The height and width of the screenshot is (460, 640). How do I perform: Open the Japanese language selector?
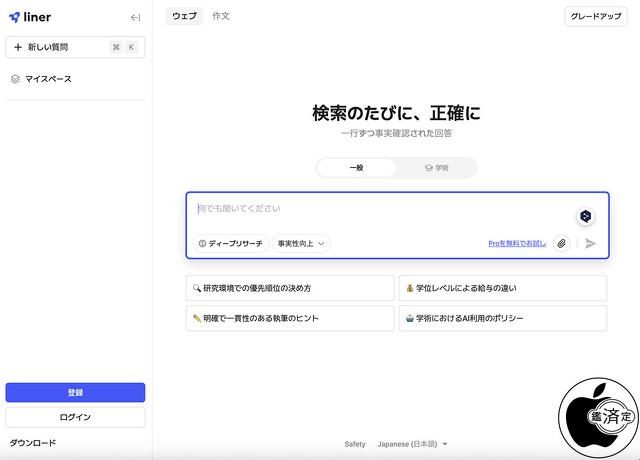(412, 444)
